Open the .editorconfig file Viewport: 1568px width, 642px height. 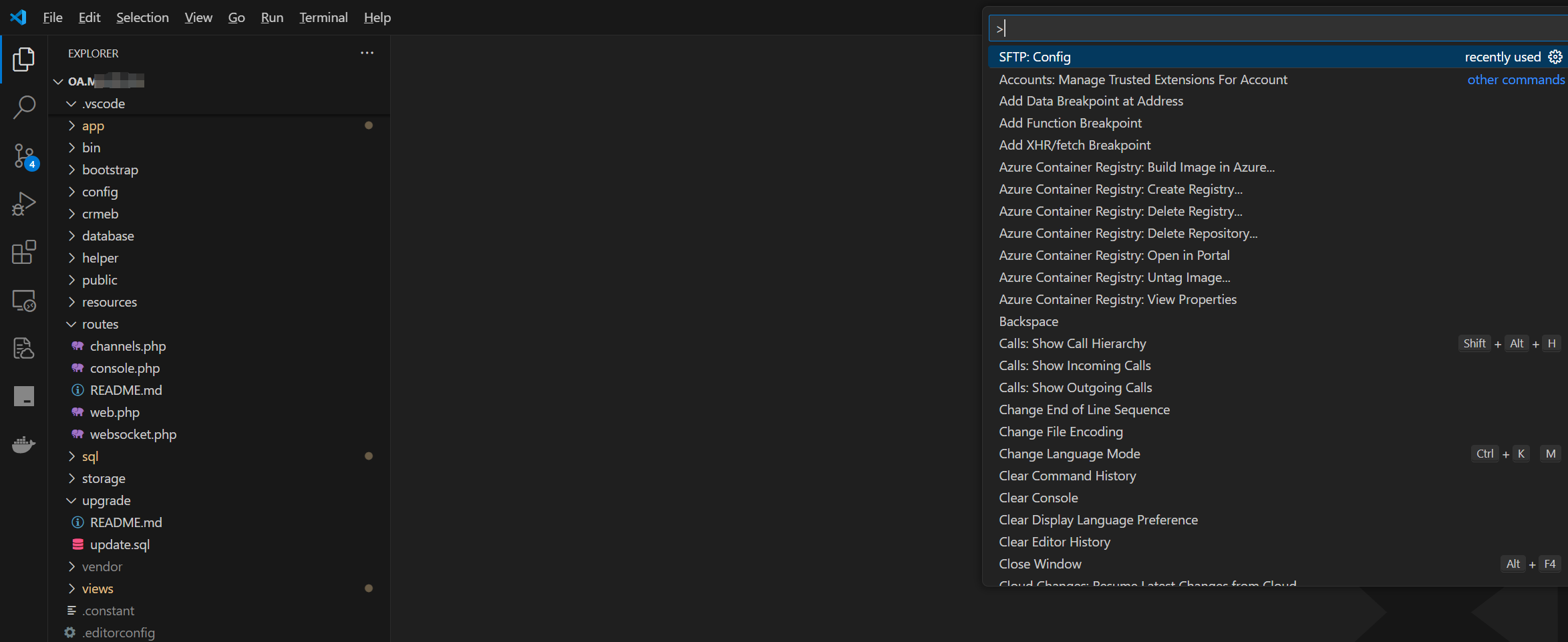[x=219, y=633]
